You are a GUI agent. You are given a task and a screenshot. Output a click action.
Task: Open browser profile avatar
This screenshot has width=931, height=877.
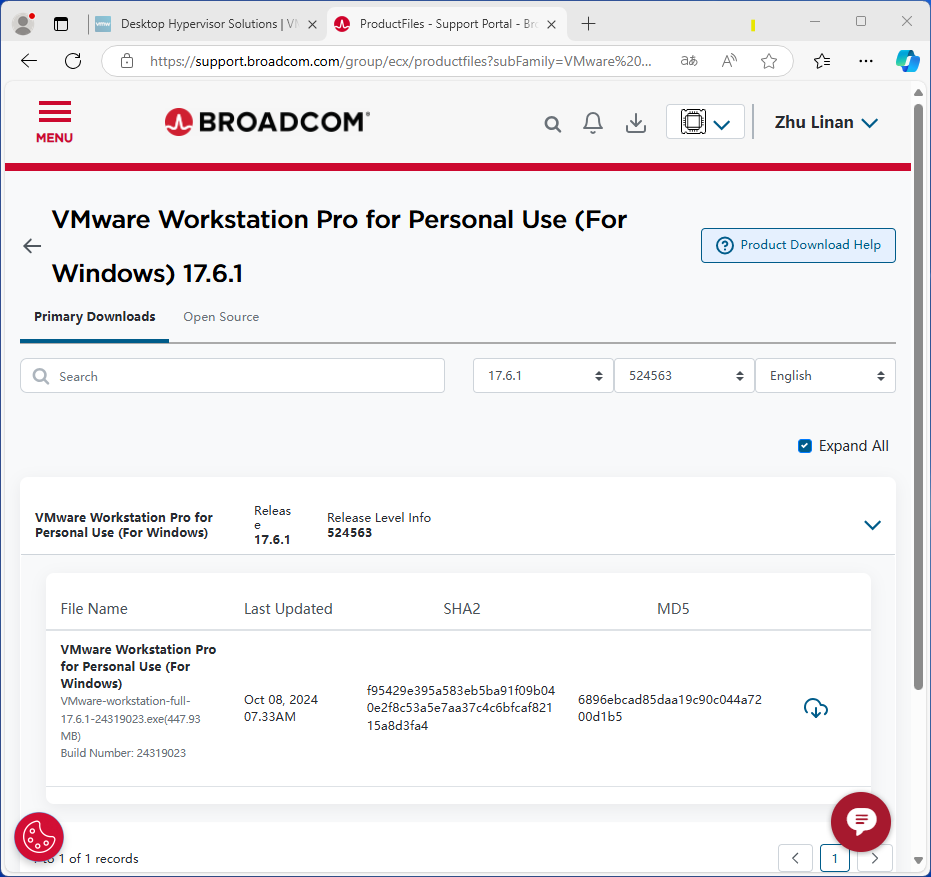(x=23, y=24)
